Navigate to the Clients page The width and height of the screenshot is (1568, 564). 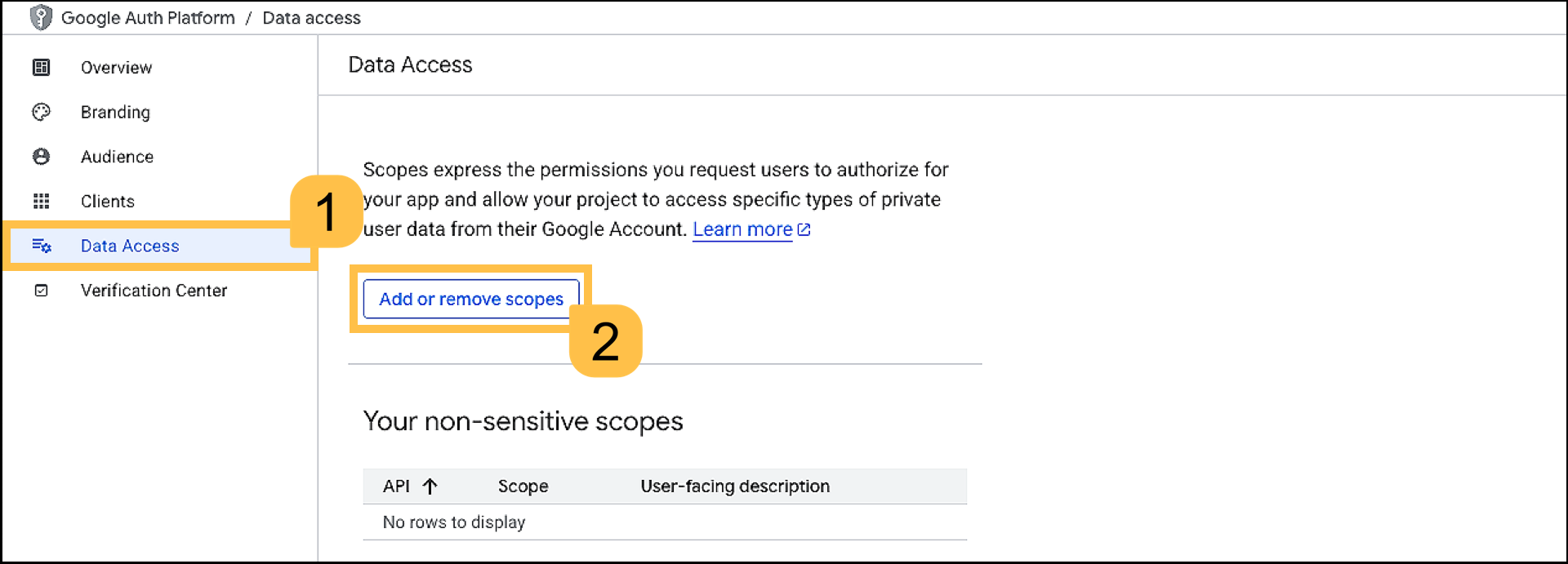pos(107,201)
